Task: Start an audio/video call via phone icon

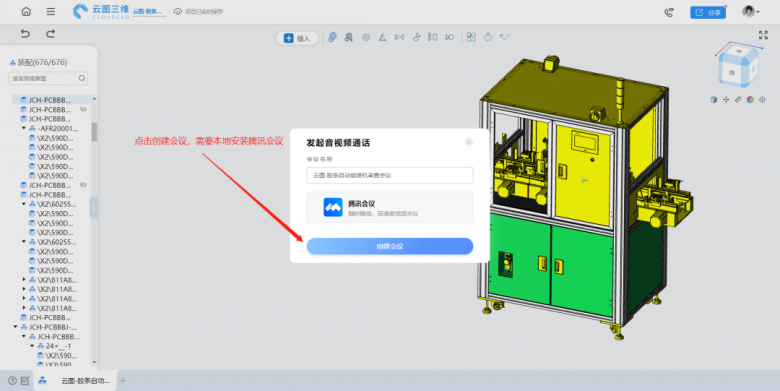Action: [x=669, y=12]
